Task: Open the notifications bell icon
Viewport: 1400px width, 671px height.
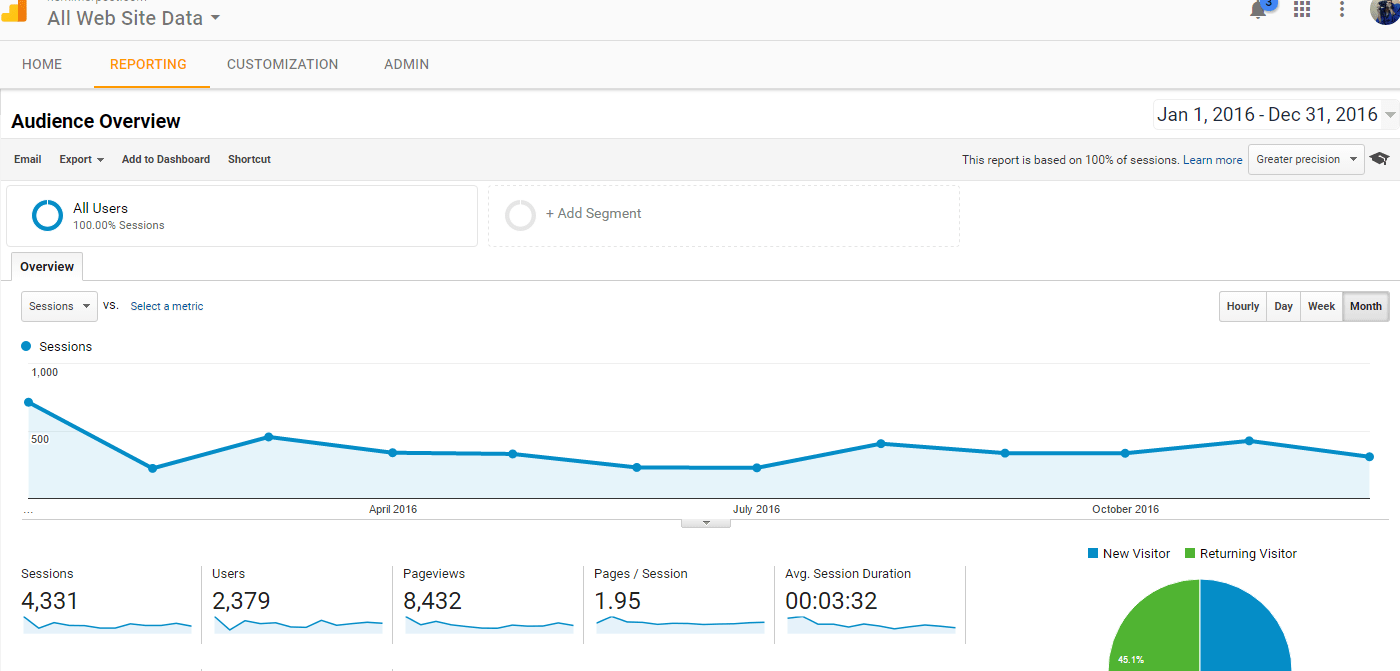Action: 1259,9
